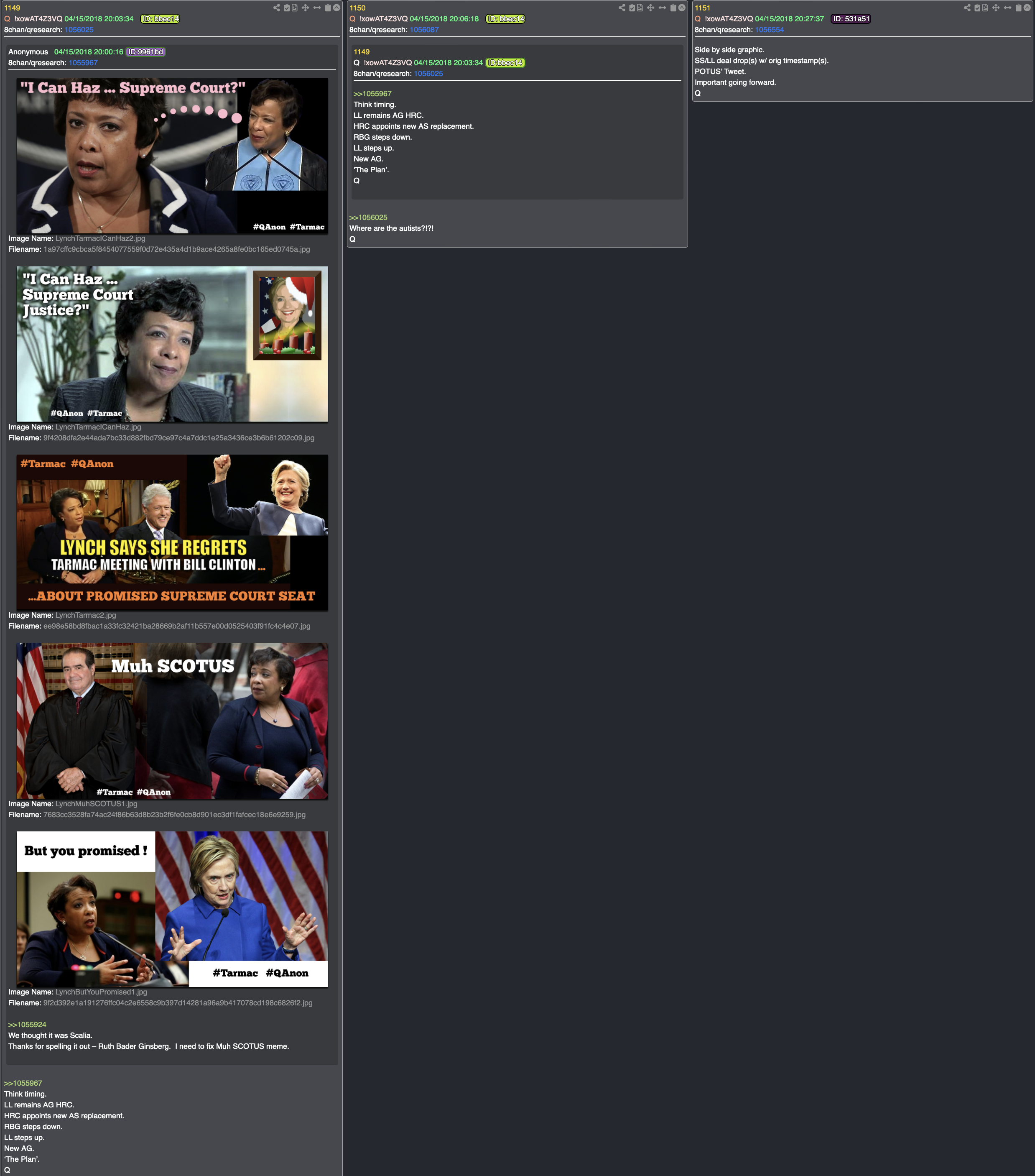1035x1176 pixels.
Task: Click the >>1056025 reference in post 1150
Action: [369, 217]
